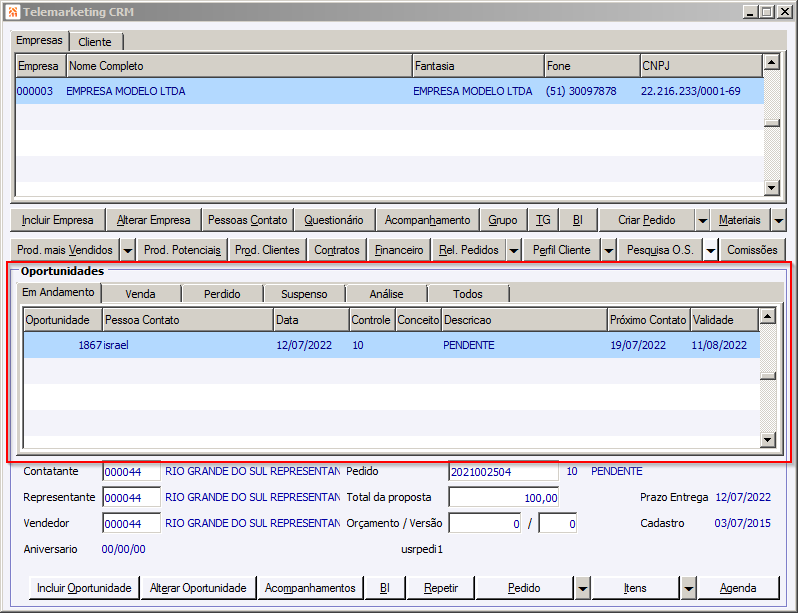
Task: Open the Agenda button
Action: pyautogui.click(x=738, y=588)
